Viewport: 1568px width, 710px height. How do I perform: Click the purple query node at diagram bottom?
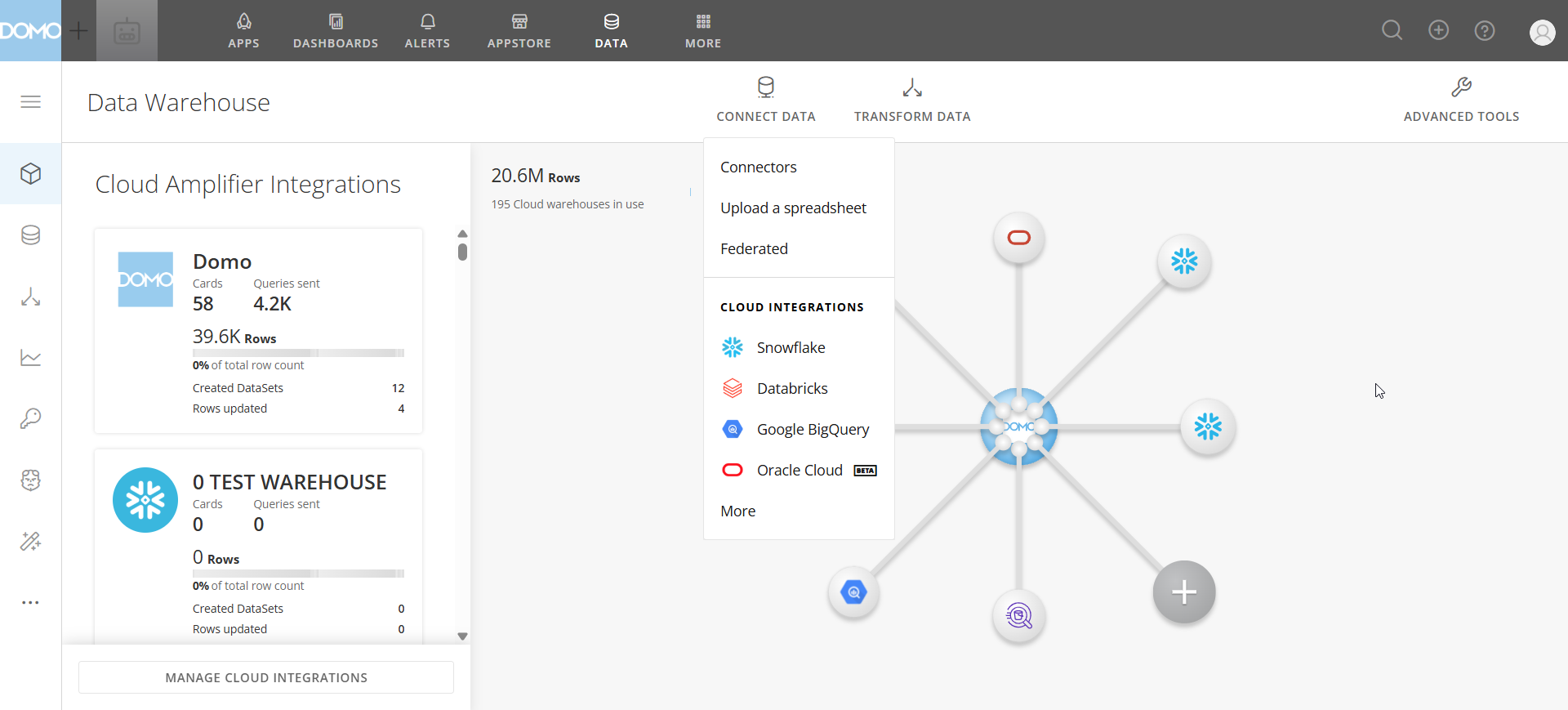coord(1018,615)
